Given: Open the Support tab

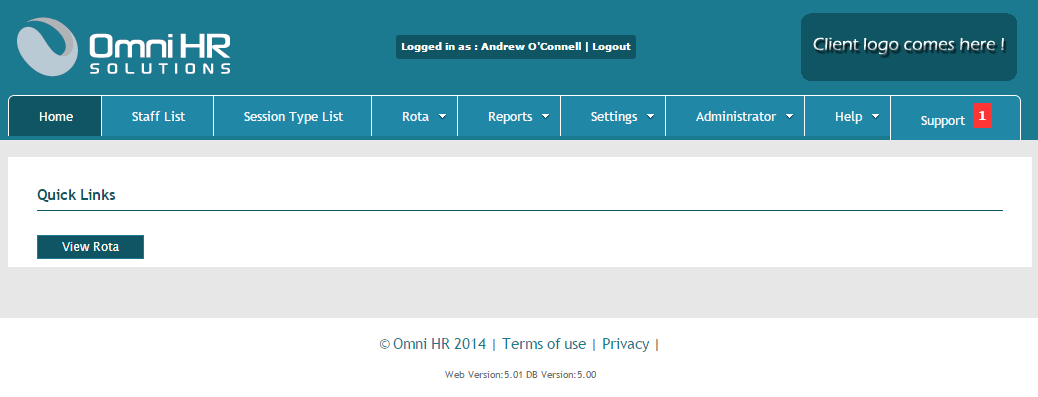Looking at the screenshot, I should (955, 118).
